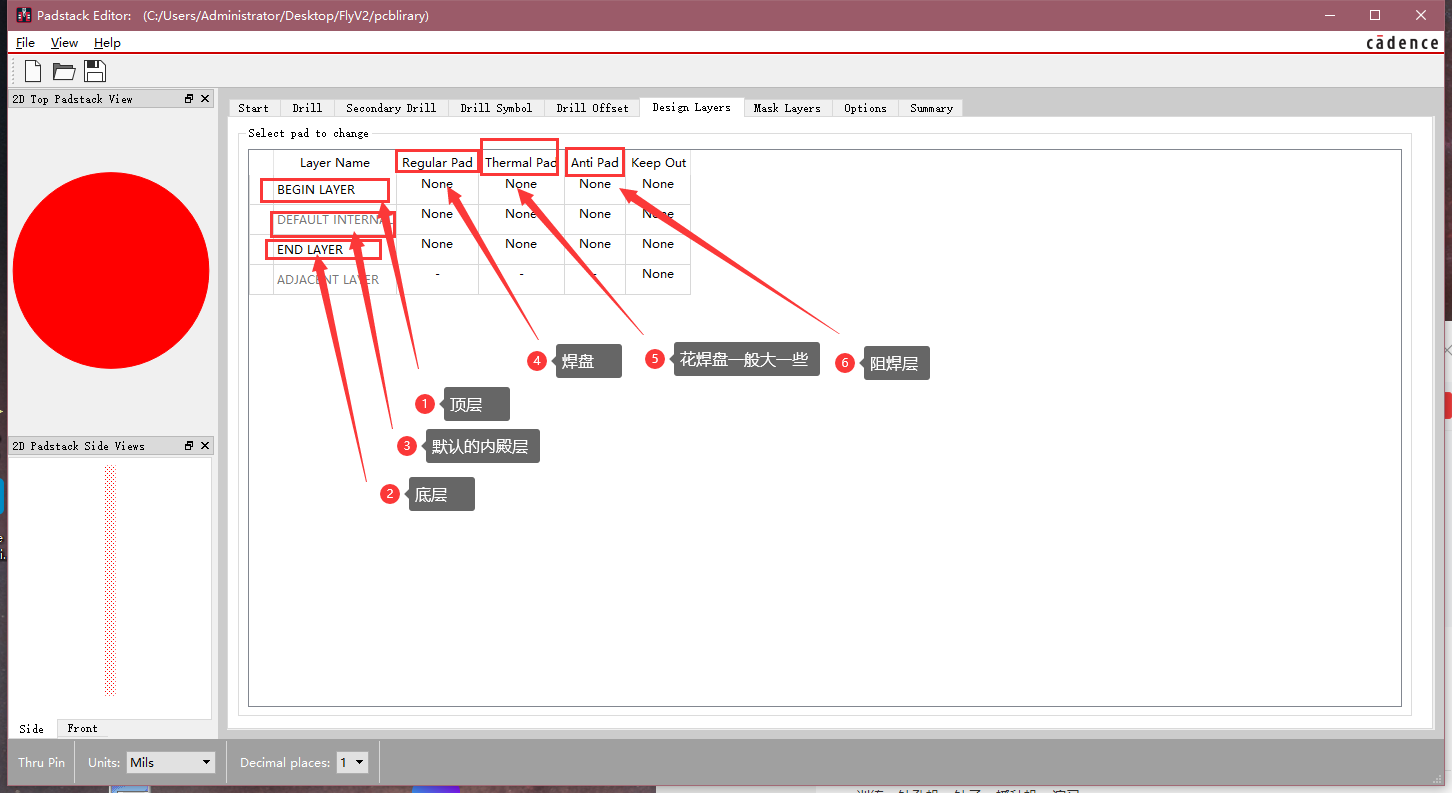Open the Units dropdown showing Mils

tap(170, 761)
